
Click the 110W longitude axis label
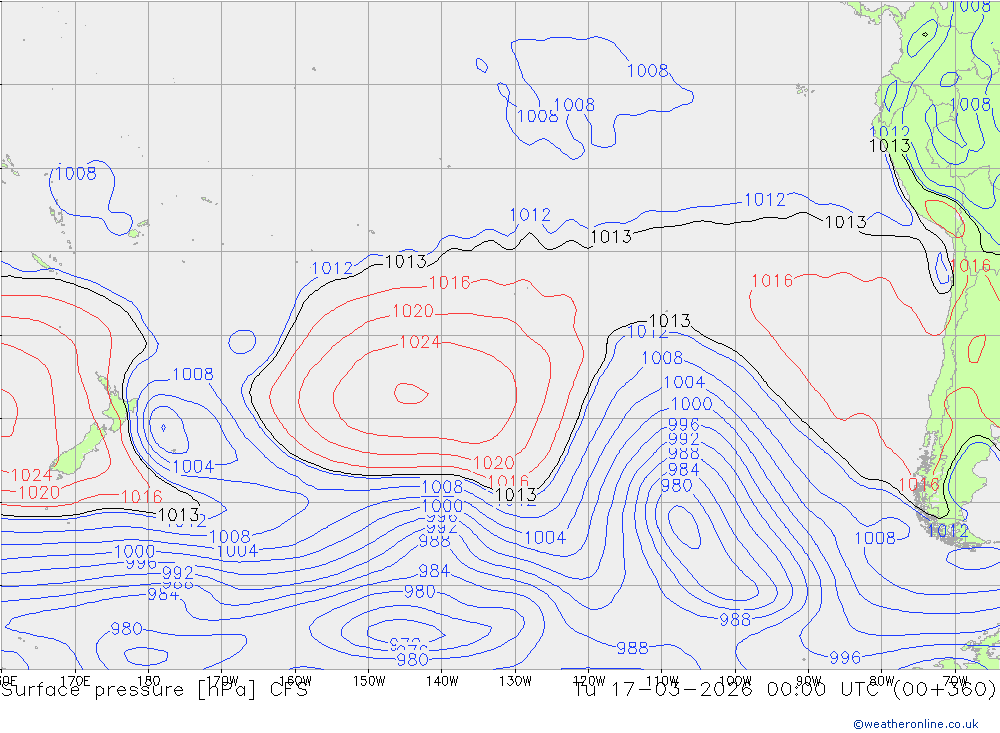tap(662, 680)
